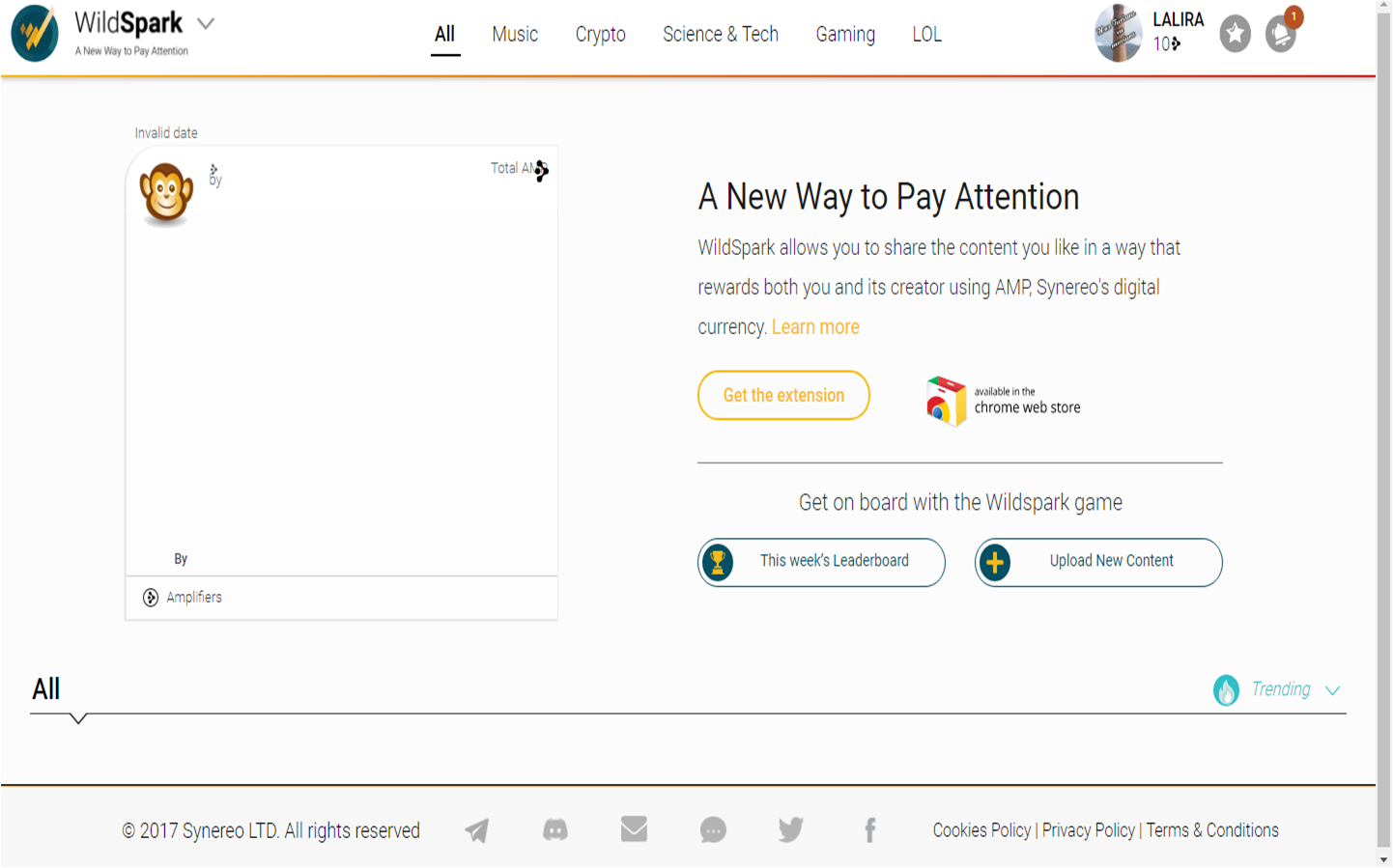Open the Facebook footer icon

click(x=870, y=830)
